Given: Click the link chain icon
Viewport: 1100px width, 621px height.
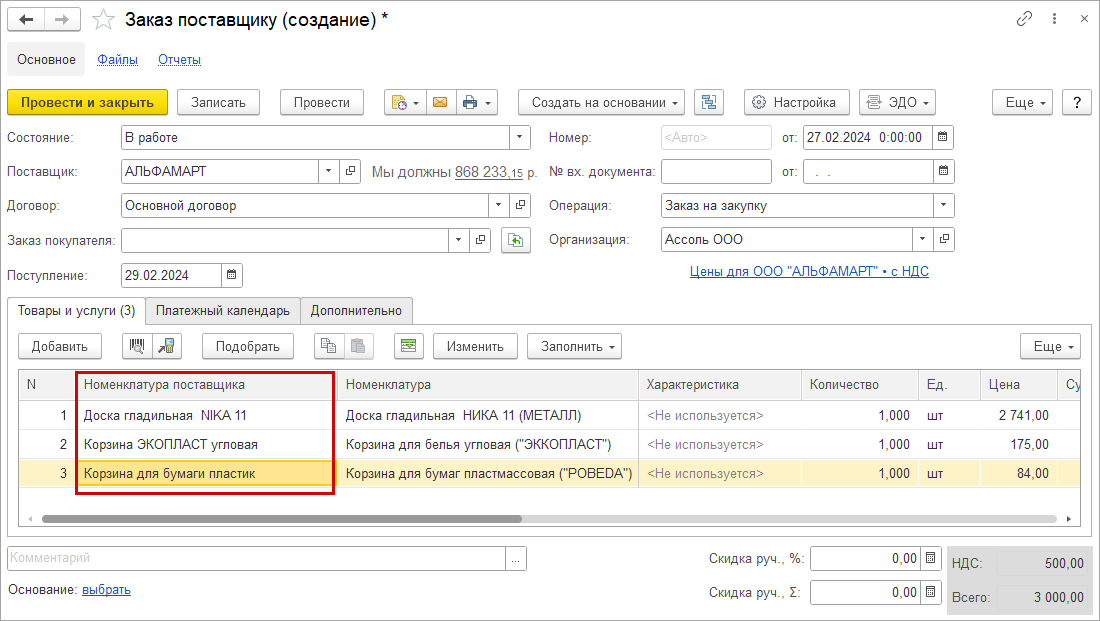Looking at the screenshot, I should (1024, 19).
